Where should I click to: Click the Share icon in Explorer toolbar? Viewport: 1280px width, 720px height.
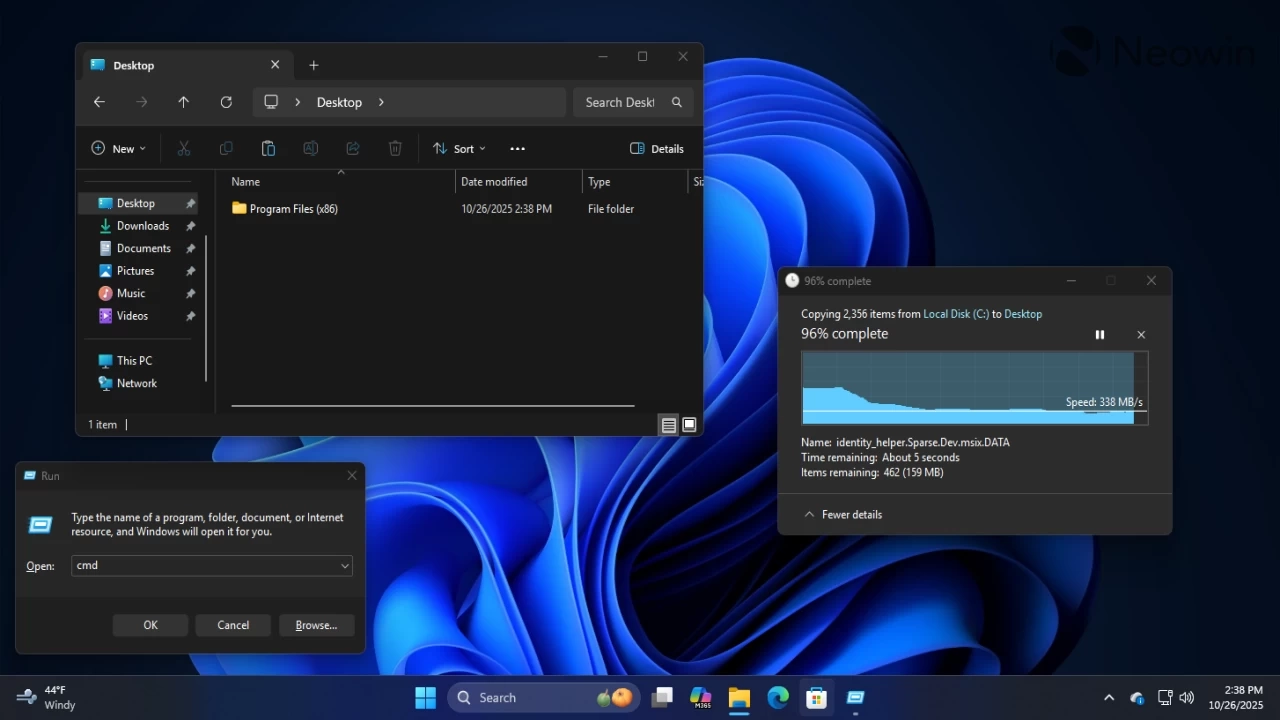[352, 148]
